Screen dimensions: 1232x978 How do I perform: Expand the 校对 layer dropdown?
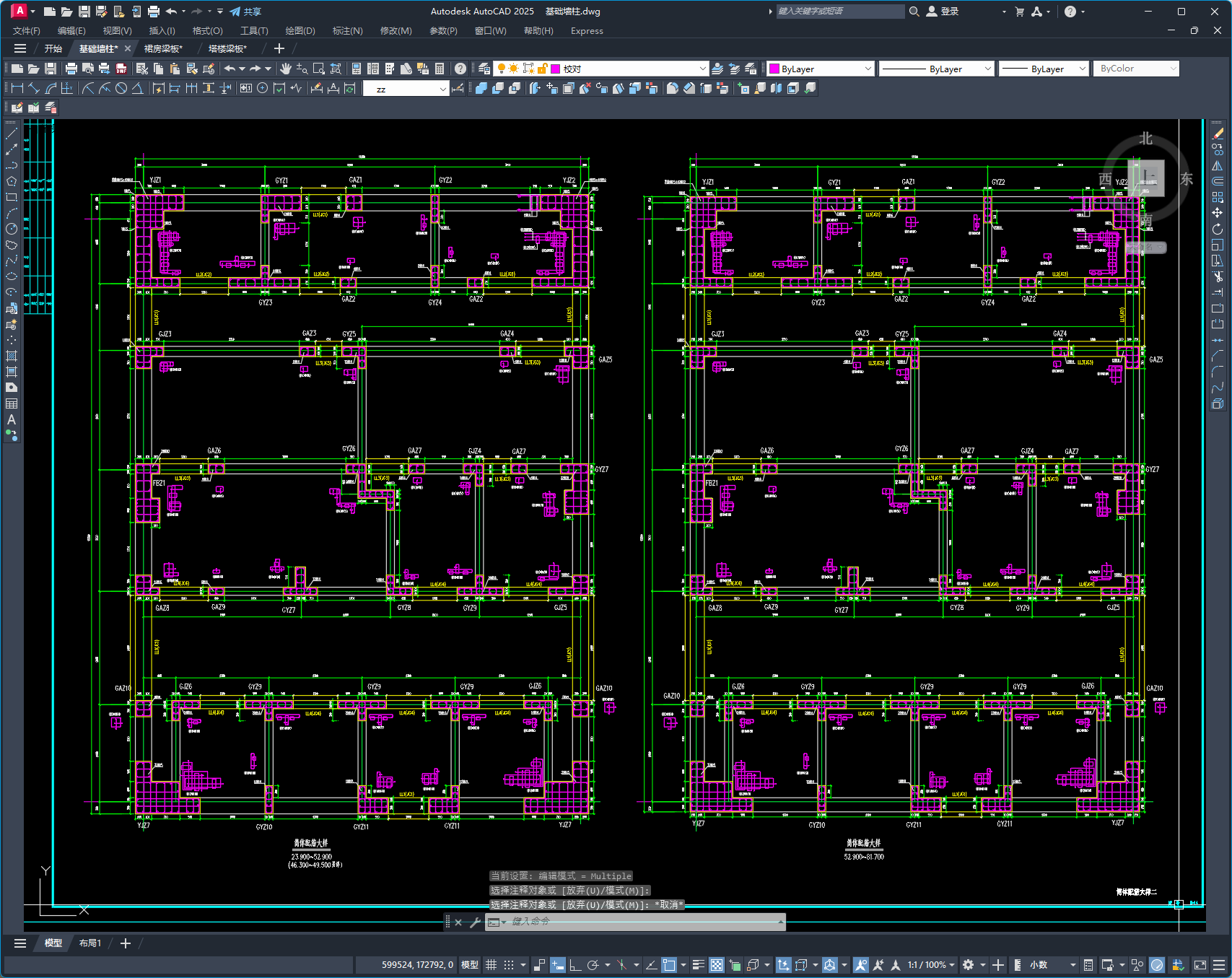[x=702, y=69]
